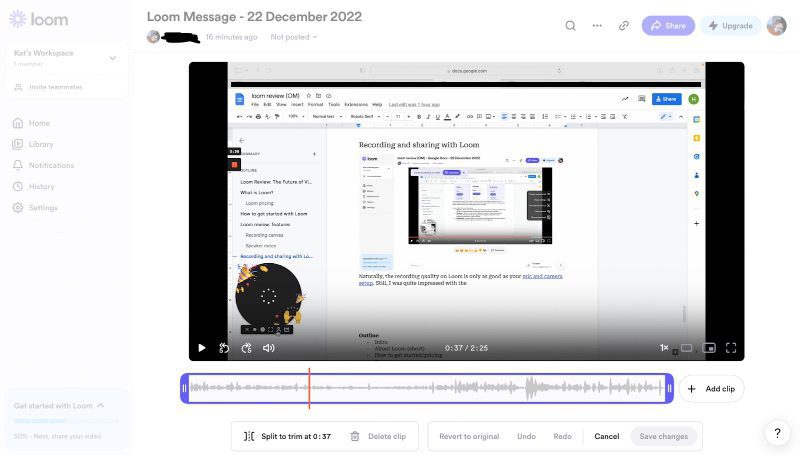800x455 pixels.
Task: Toggle theater mode icon
Action: point(687,348)
